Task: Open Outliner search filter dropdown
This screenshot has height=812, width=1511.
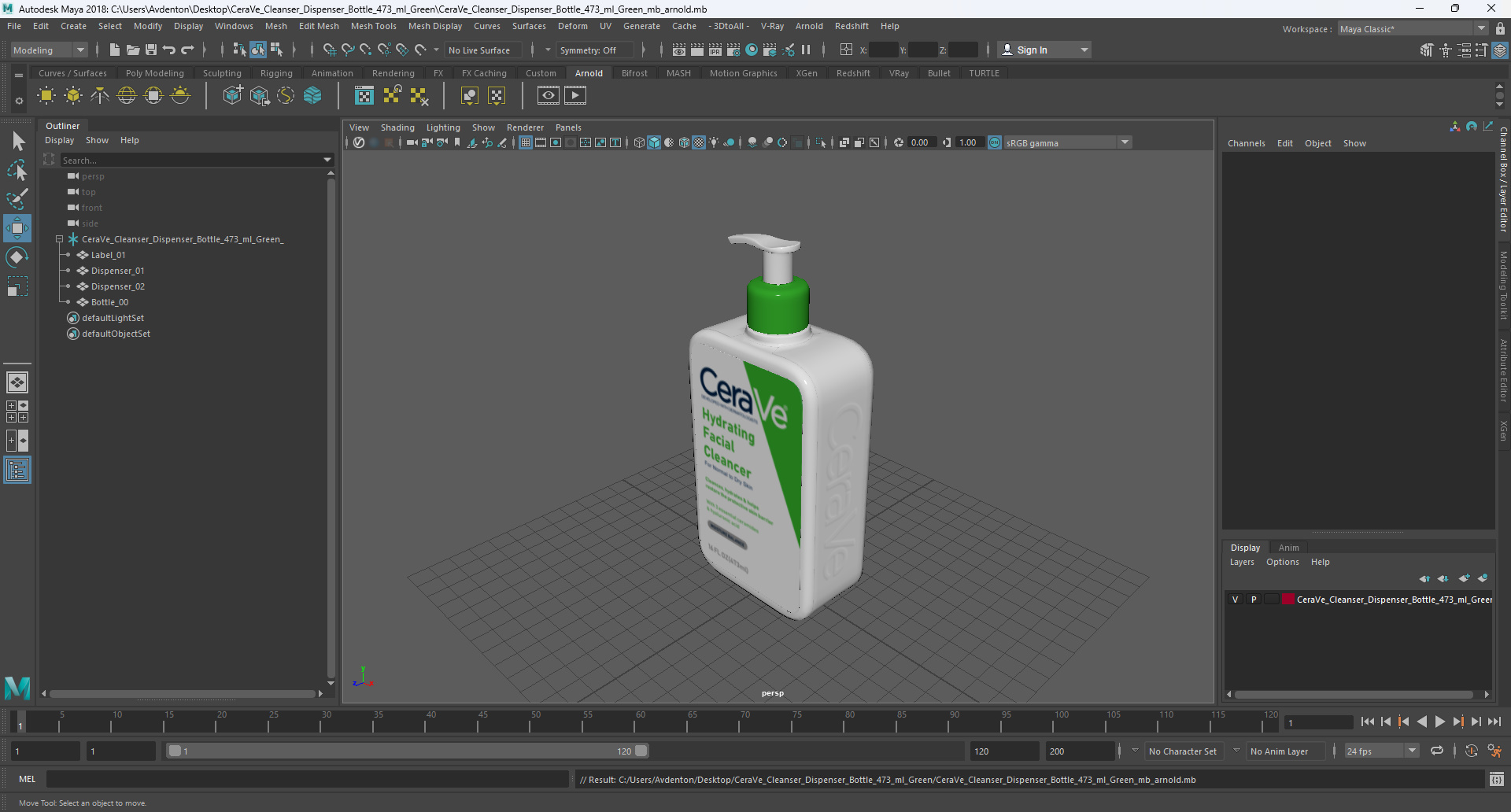Action: click(x=327, y=160)
